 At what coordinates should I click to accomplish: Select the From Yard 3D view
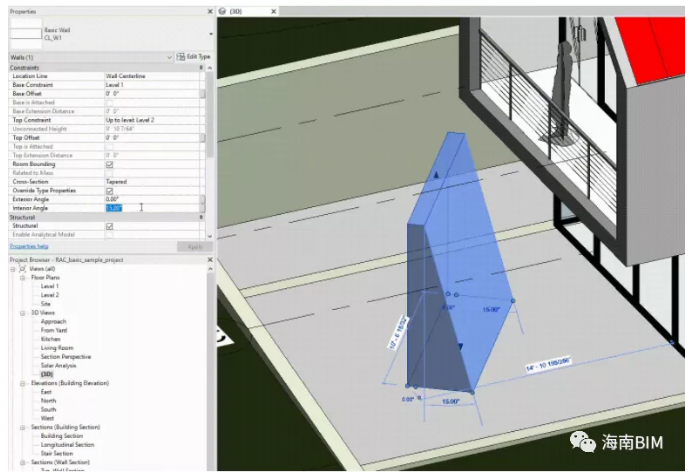(x=54, y=330)
